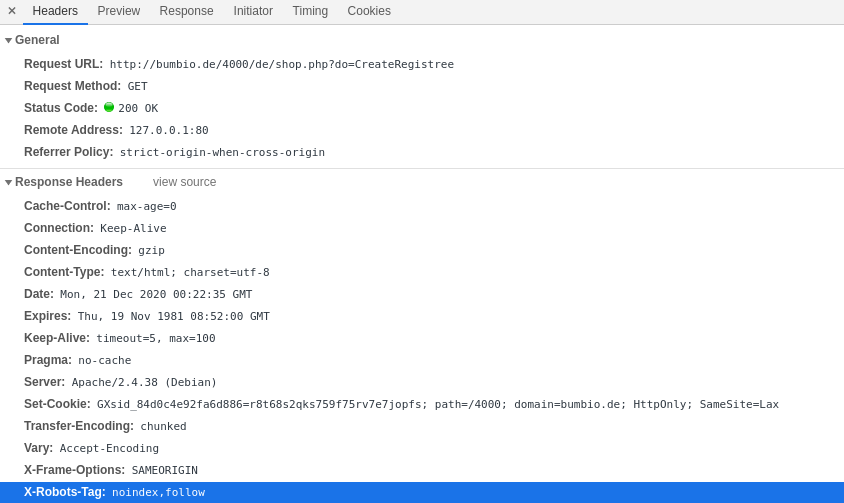Click the Keep-Alive timeout=5 row
The image size is (844, 503).
(x=422, y=338)
